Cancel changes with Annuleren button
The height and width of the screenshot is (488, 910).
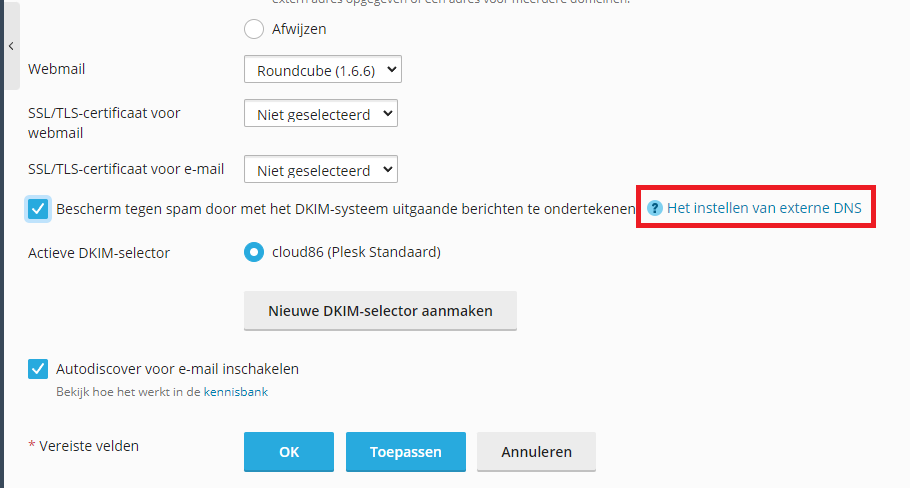coord(536,452)
